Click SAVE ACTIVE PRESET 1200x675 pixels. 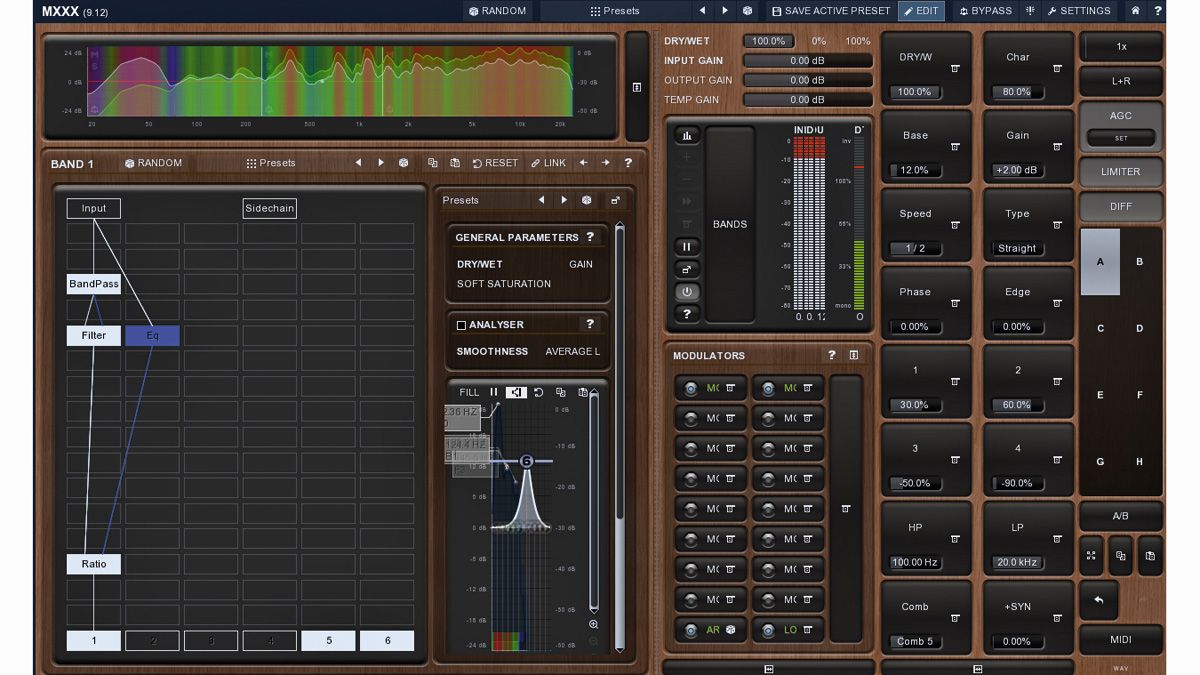click(831, 11)
